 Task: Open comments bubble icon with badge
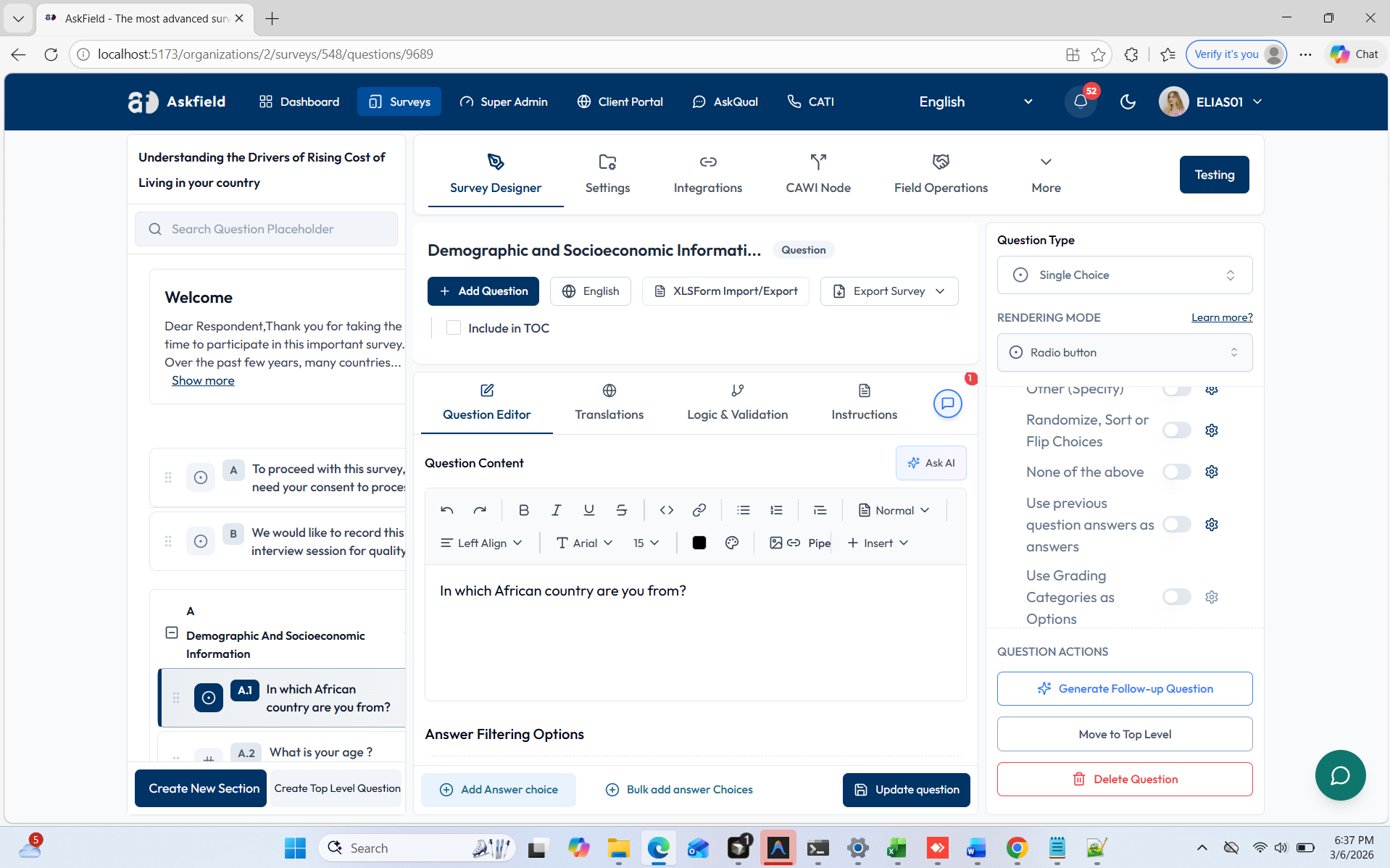[947, 404]
